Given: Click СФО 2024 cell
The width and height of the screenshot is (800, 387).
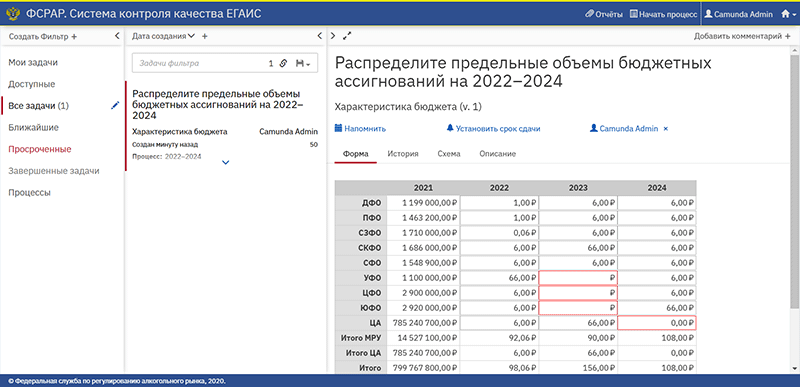Looking at the screenshot, I should pyautogui.click(x=657, y=263).
